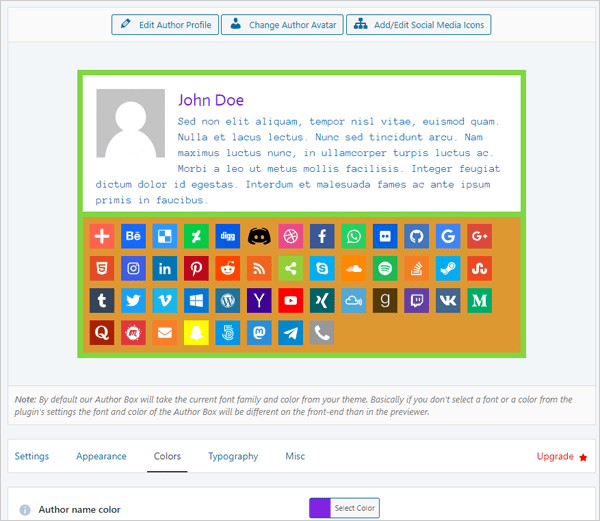Click the SoundCloud social icon
600x521 pixels.
click(x=354, y=269)
